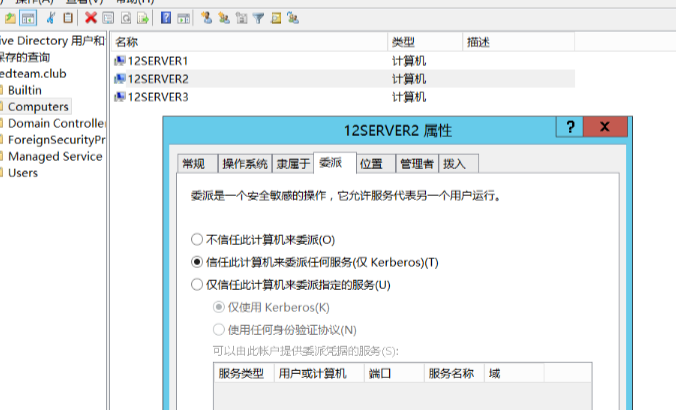The height and width of the screenshot is (410, 676).
Task: Switch to the 常规 tab
Action: [x=194, y=163]
